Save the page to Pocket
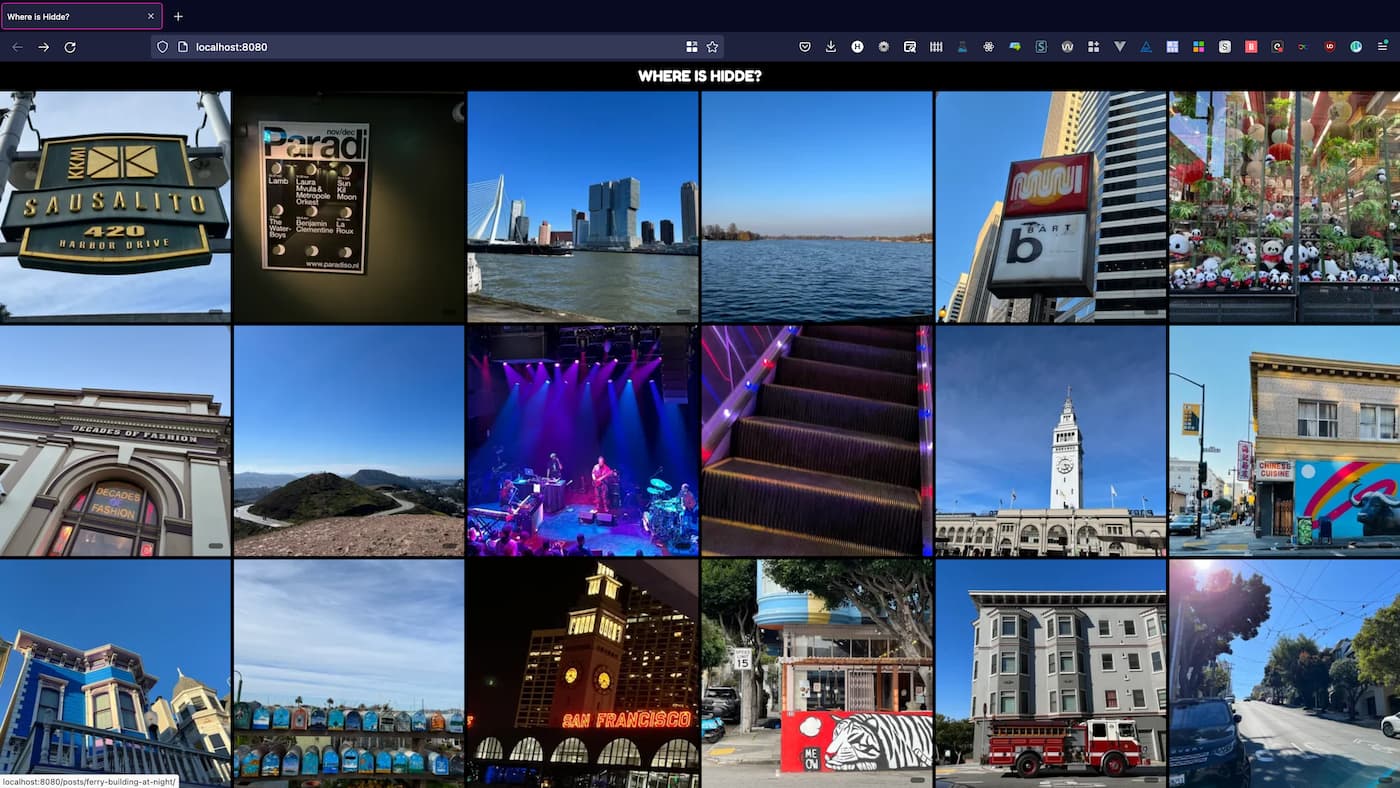This screenshot has height=788, width=1400. click(805, 46)
